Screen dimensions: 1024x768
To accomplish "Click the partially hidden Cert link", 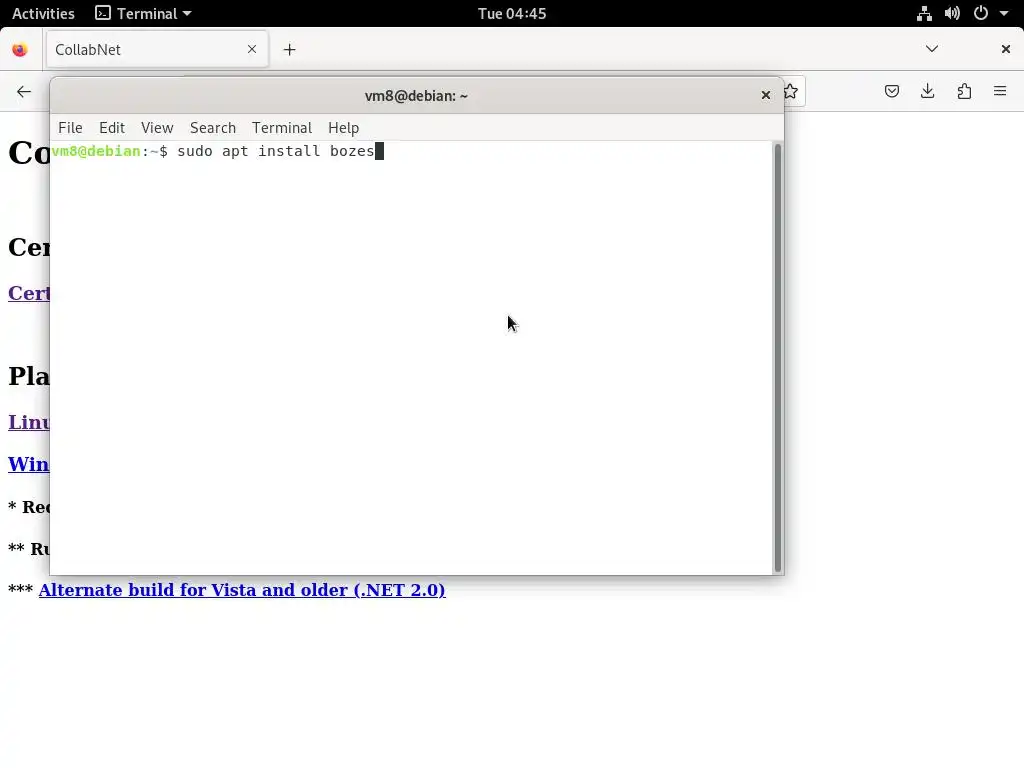I will (29, 293).
